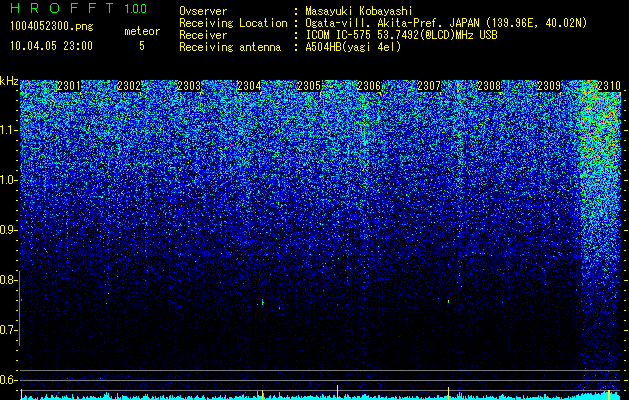Click the kHz axis unit label
This screenshot has height=400, width=629.
(x=9, y=81)
